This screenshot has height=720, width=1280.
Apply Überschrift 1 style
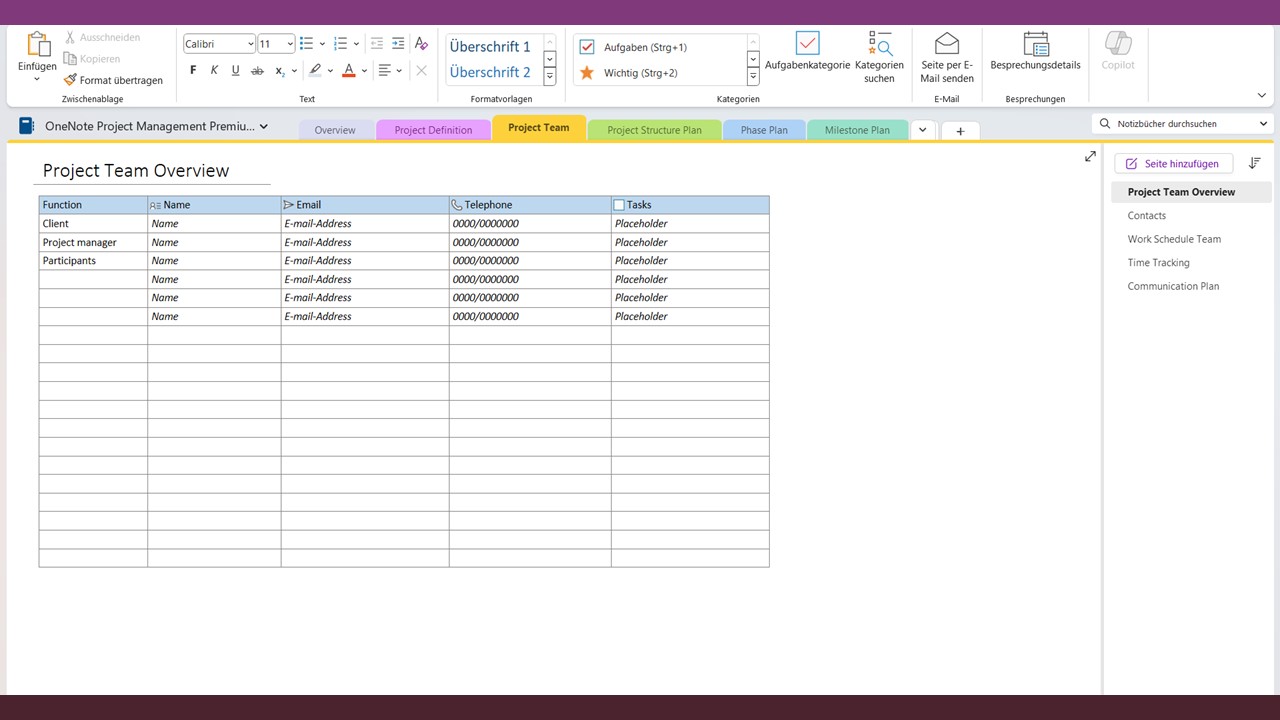(x=490, y=47)
